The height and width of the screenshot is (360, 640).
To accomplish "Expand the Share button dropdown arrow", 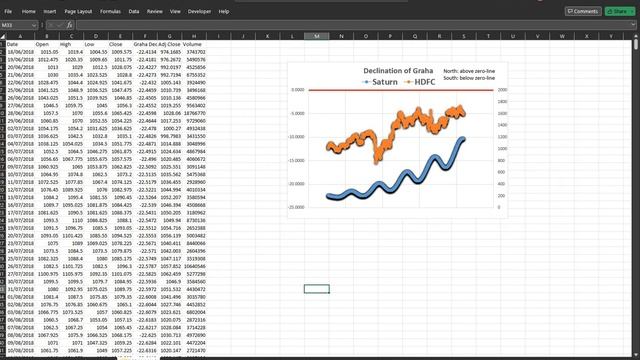I will click(x=632, y=11).
